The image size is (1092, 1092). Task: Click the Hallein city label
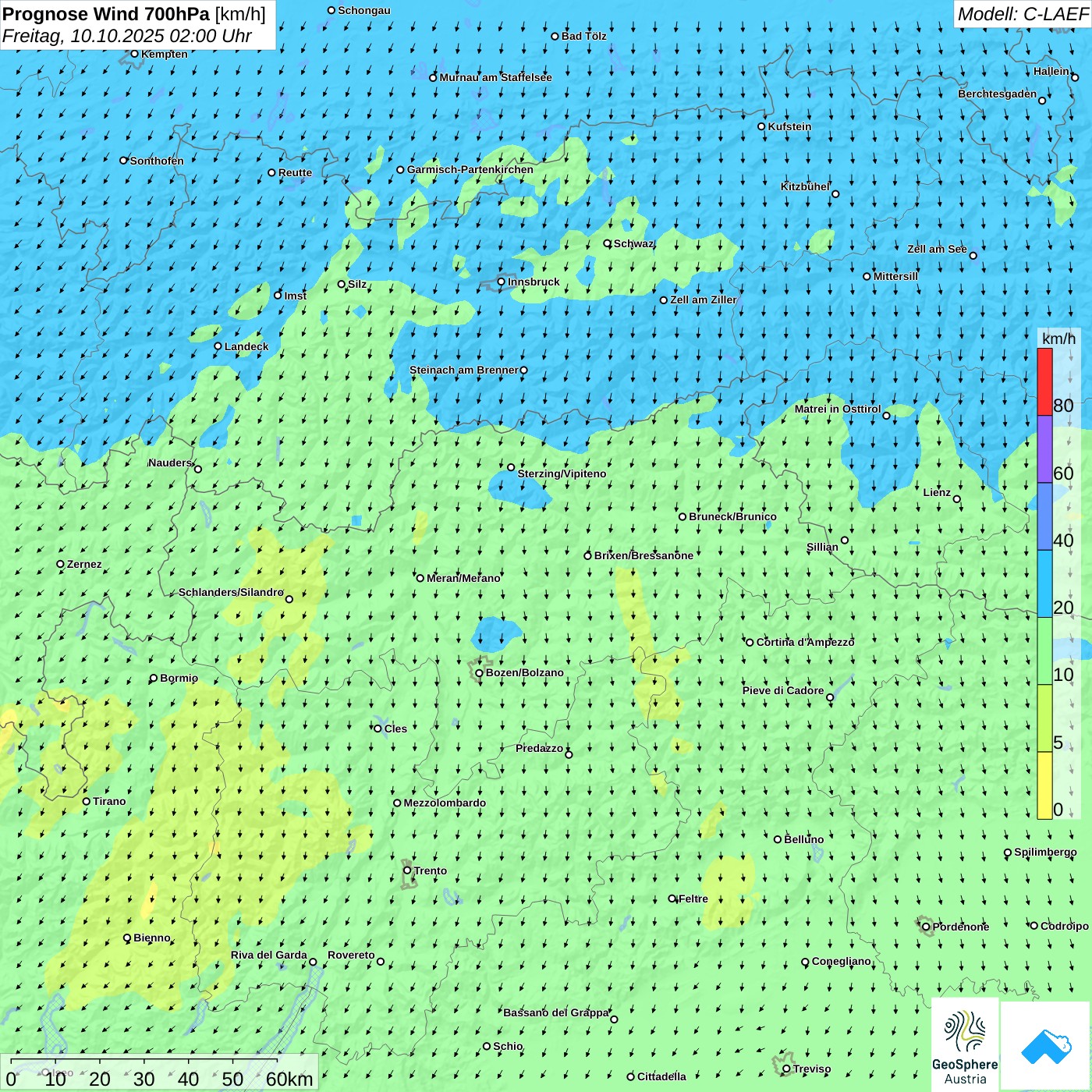coord(1051,71)
